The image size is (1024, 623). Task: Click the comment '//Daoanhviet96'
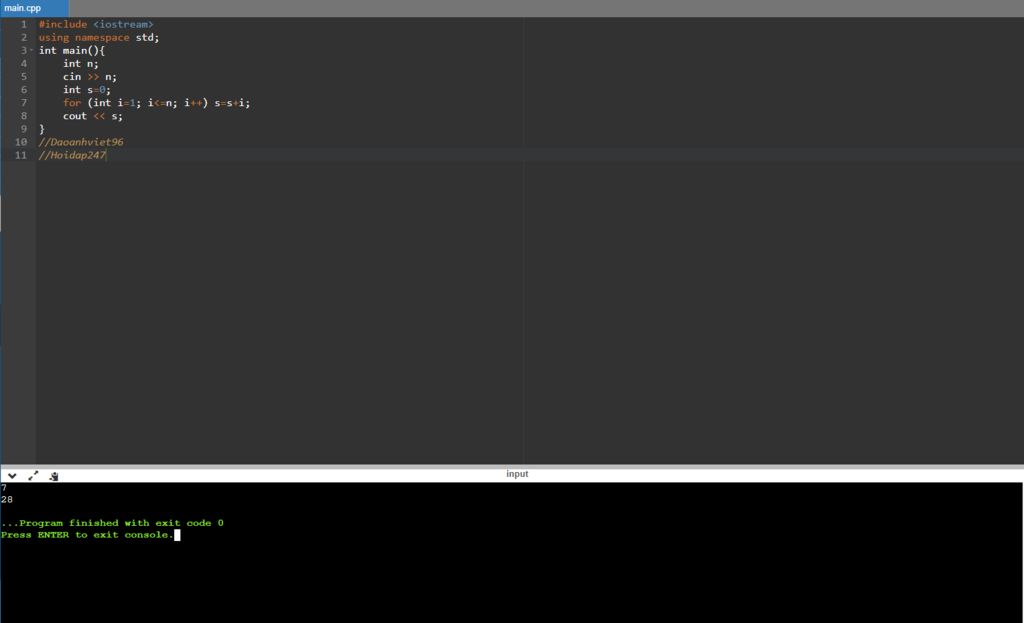pos(81,142)
